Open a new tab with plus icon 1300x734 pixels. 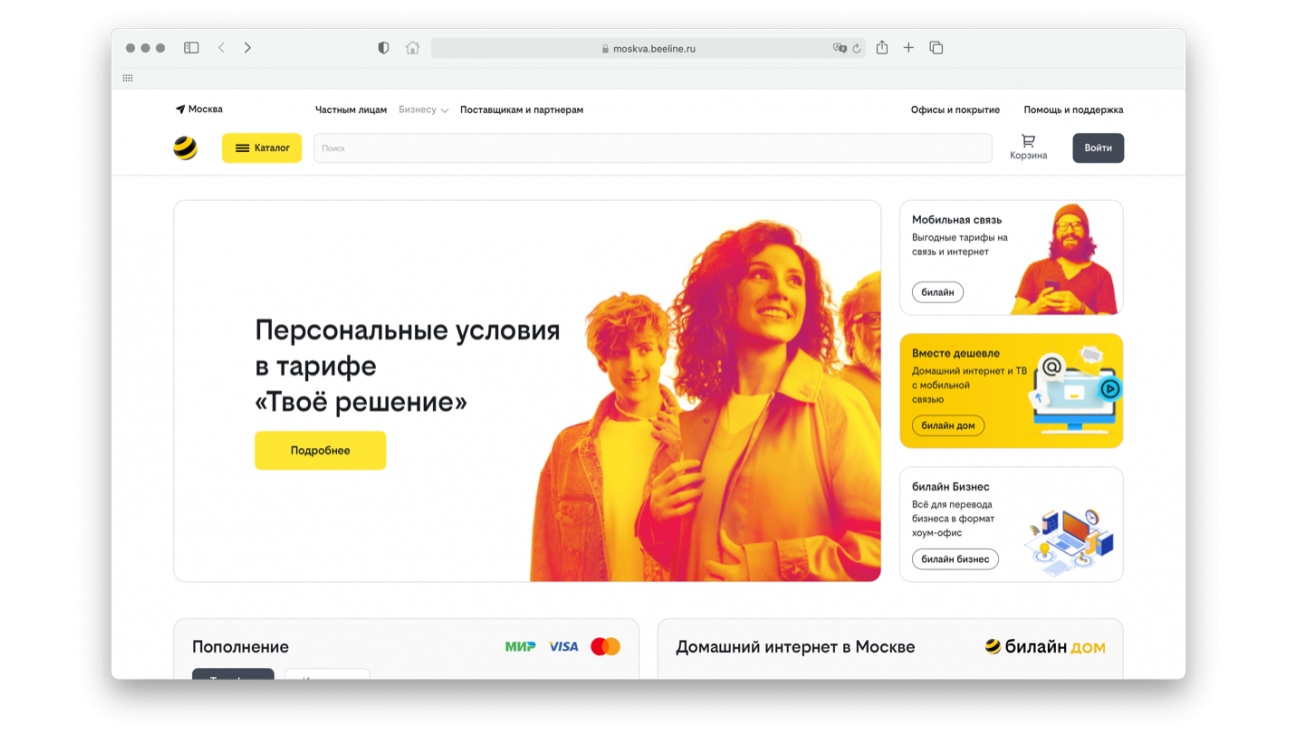tap(909, 48)
